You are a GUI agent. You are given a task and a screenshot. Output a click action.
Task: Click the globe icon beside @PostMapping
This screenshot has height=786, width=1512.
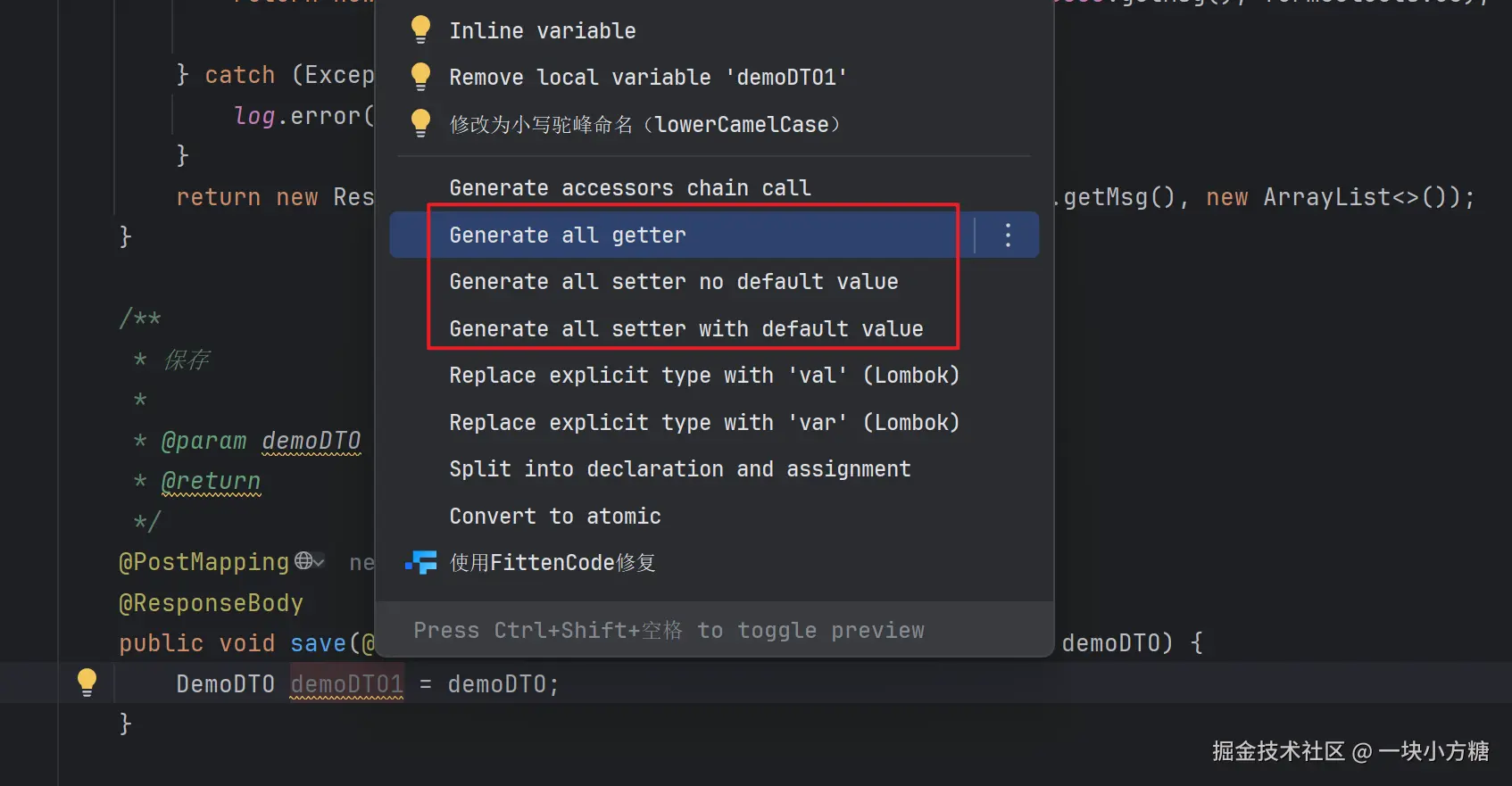pyautogui.click(x=303, y=560)
